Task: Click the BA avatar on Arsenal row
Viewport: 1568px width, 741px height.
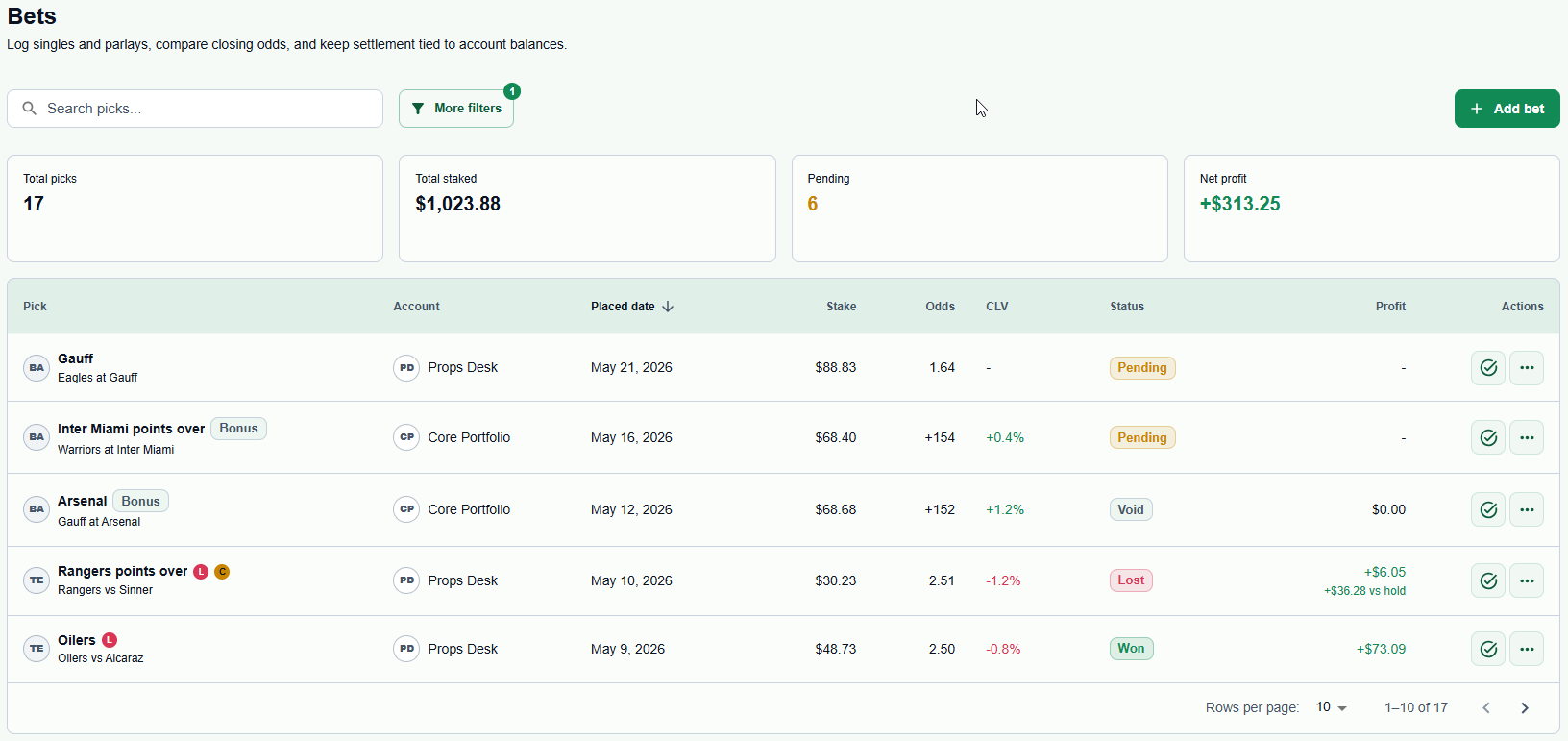Action: click(x=37, y=509)
